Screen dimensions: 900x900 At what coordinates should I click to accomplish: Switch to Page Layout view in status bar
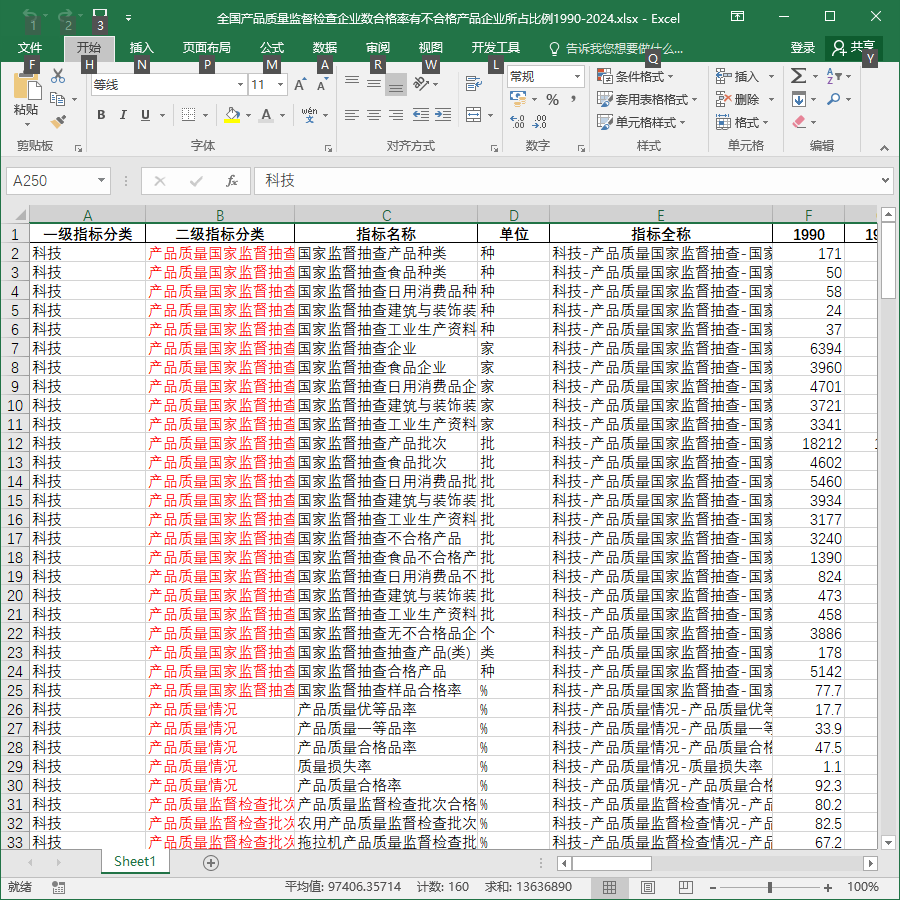coord(647,887)
